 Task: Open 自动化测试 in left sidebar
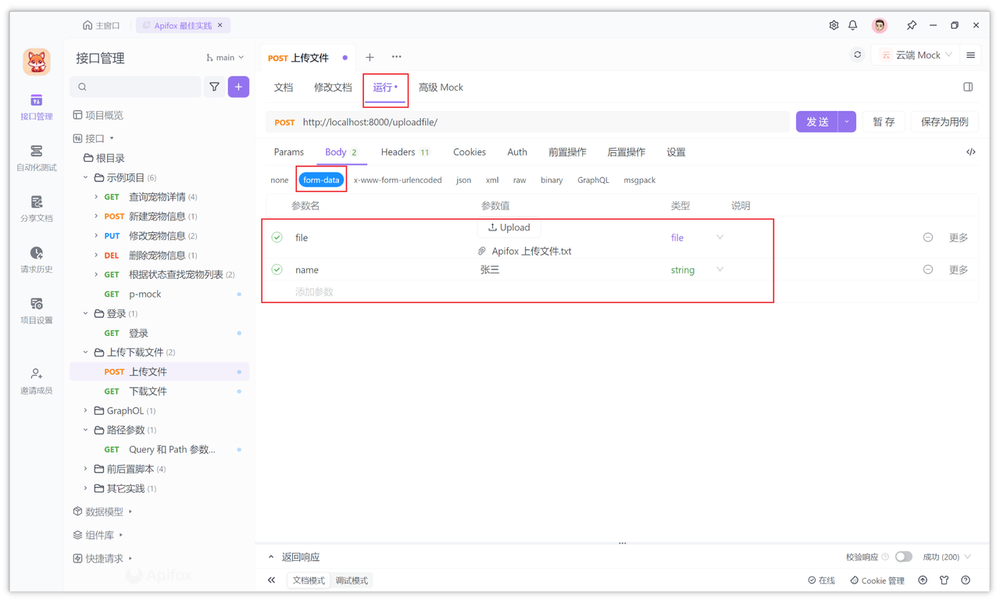pos(36,157)
